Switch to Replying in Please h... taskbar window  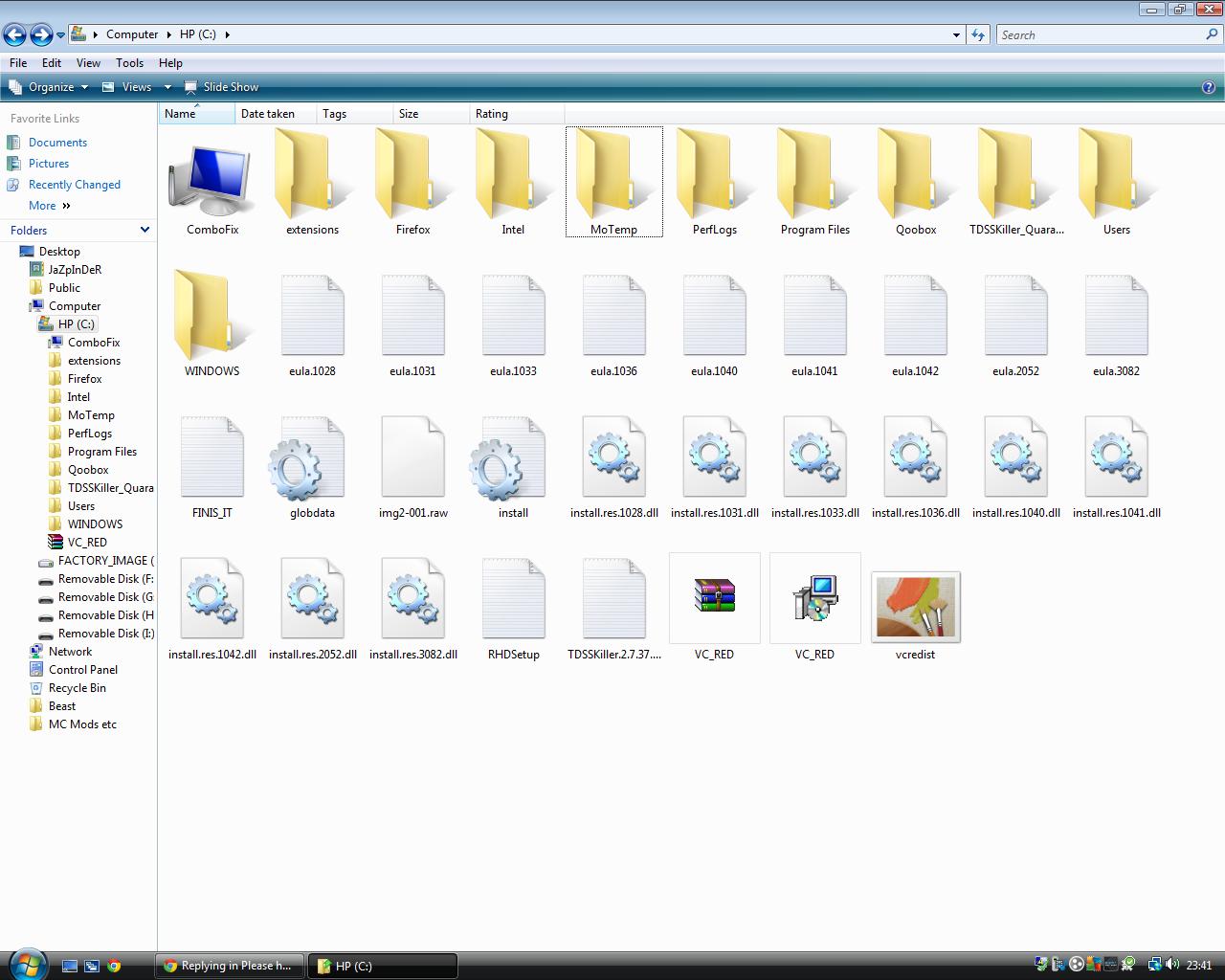(230, 966)
